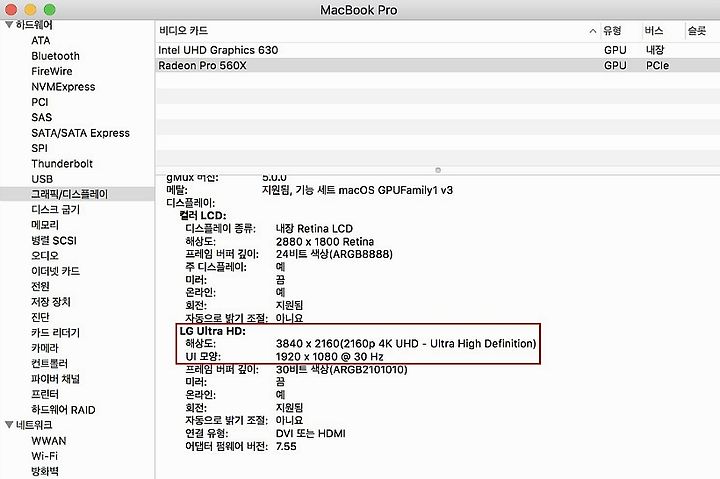Open 카드 리더기 entry
The image size is (720, 479).
[55, 333]
